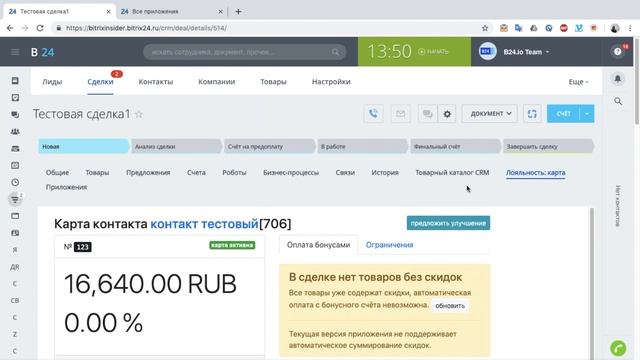
Task: Switch to the История tab
Action: coord(384,172)
